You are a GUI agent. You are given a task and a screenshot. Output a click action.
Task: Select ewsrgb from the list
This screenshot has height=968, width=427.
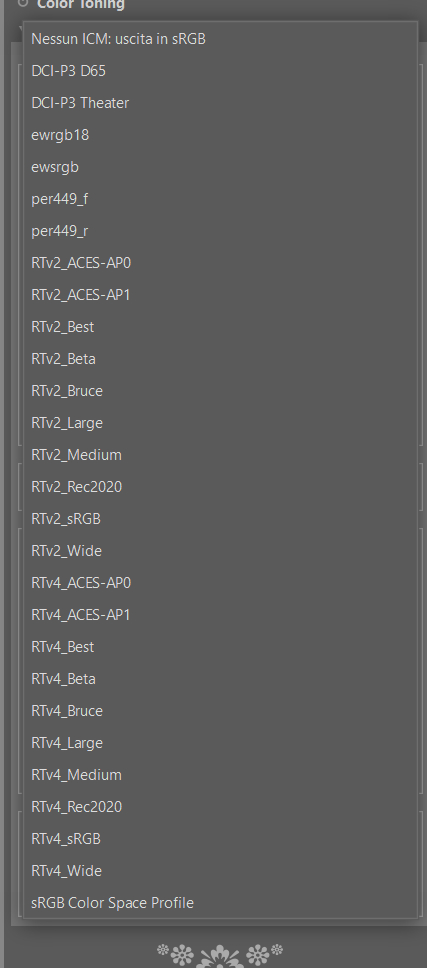[220, 167]
